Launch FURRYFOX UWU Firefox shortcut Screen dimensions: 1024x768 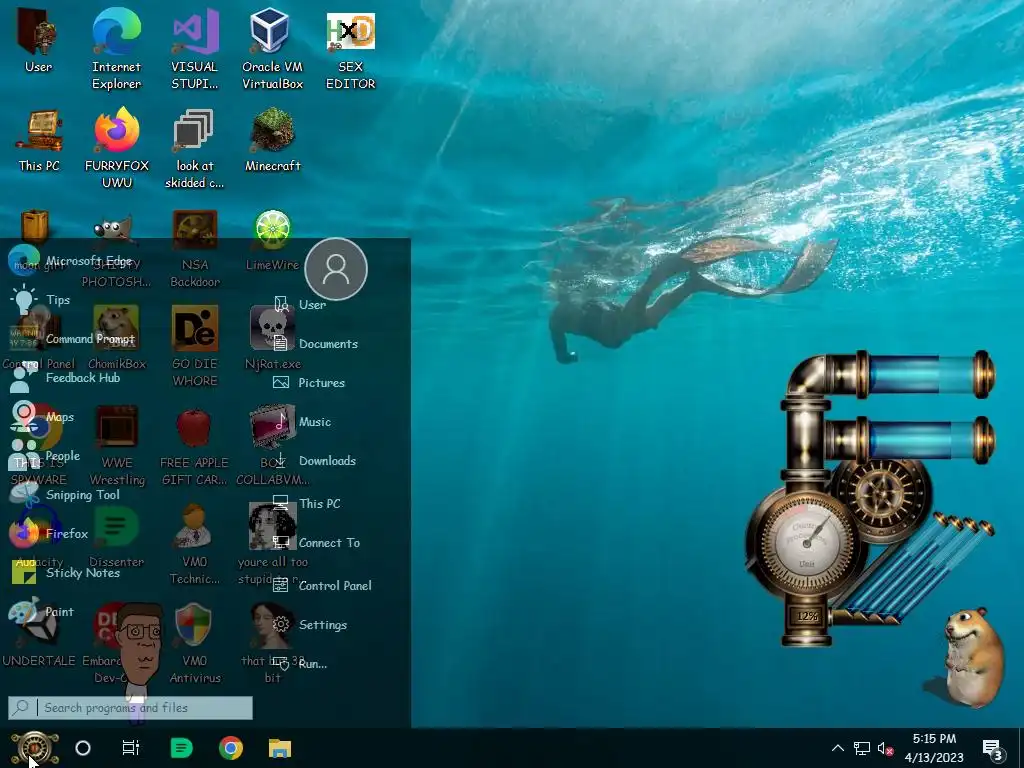pos(116,149)
